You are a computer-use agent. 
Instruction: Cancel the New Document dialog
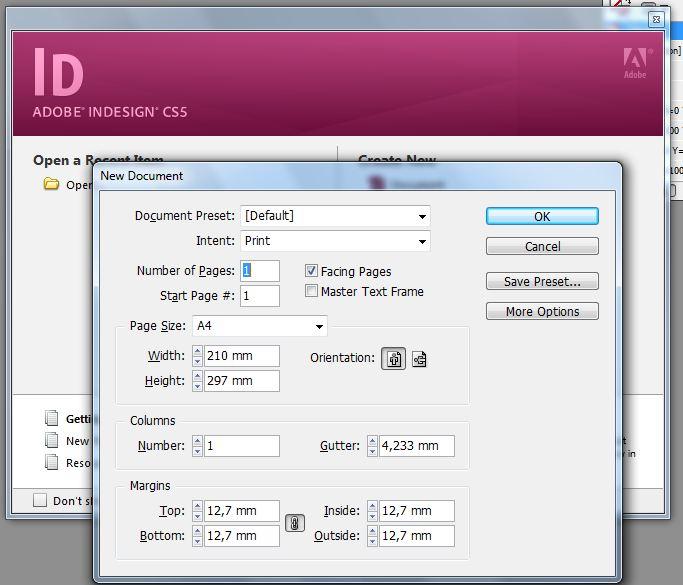pos(542,247)
